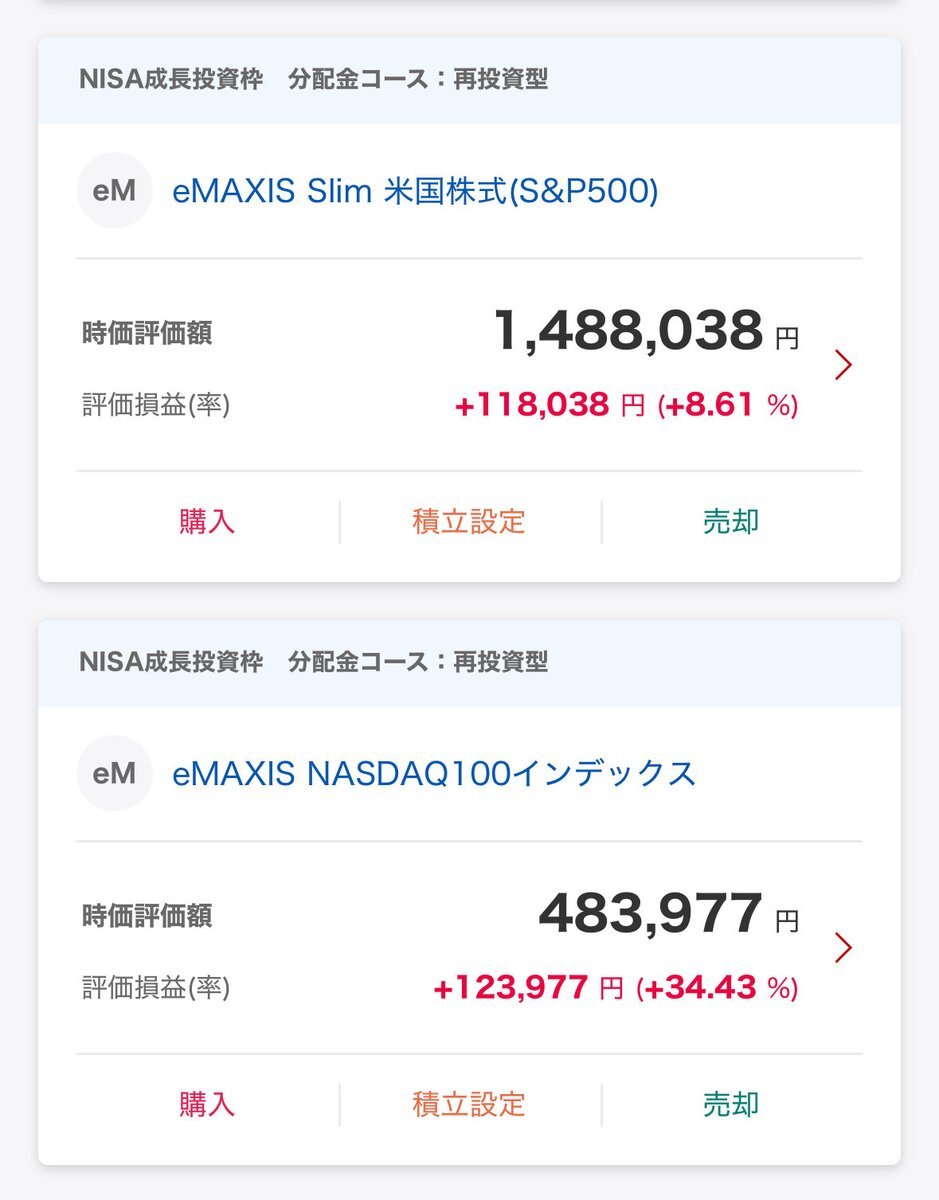Viewport: 939px width, 1200px height.
Task: Open eMAXIS NASDAQ100インデックス fund link
Action: click(x=434, y=773)
